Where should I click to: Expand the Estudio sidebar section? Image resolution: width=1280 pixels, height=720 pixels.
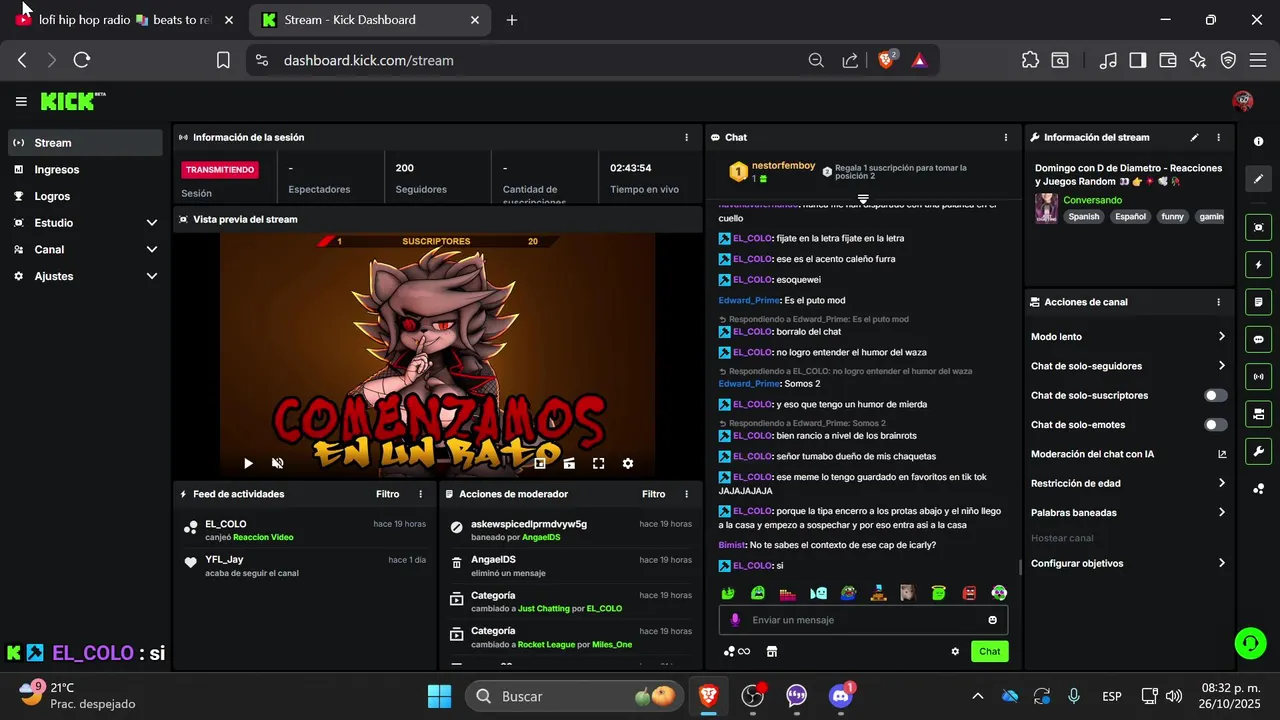tap(85, 223)
